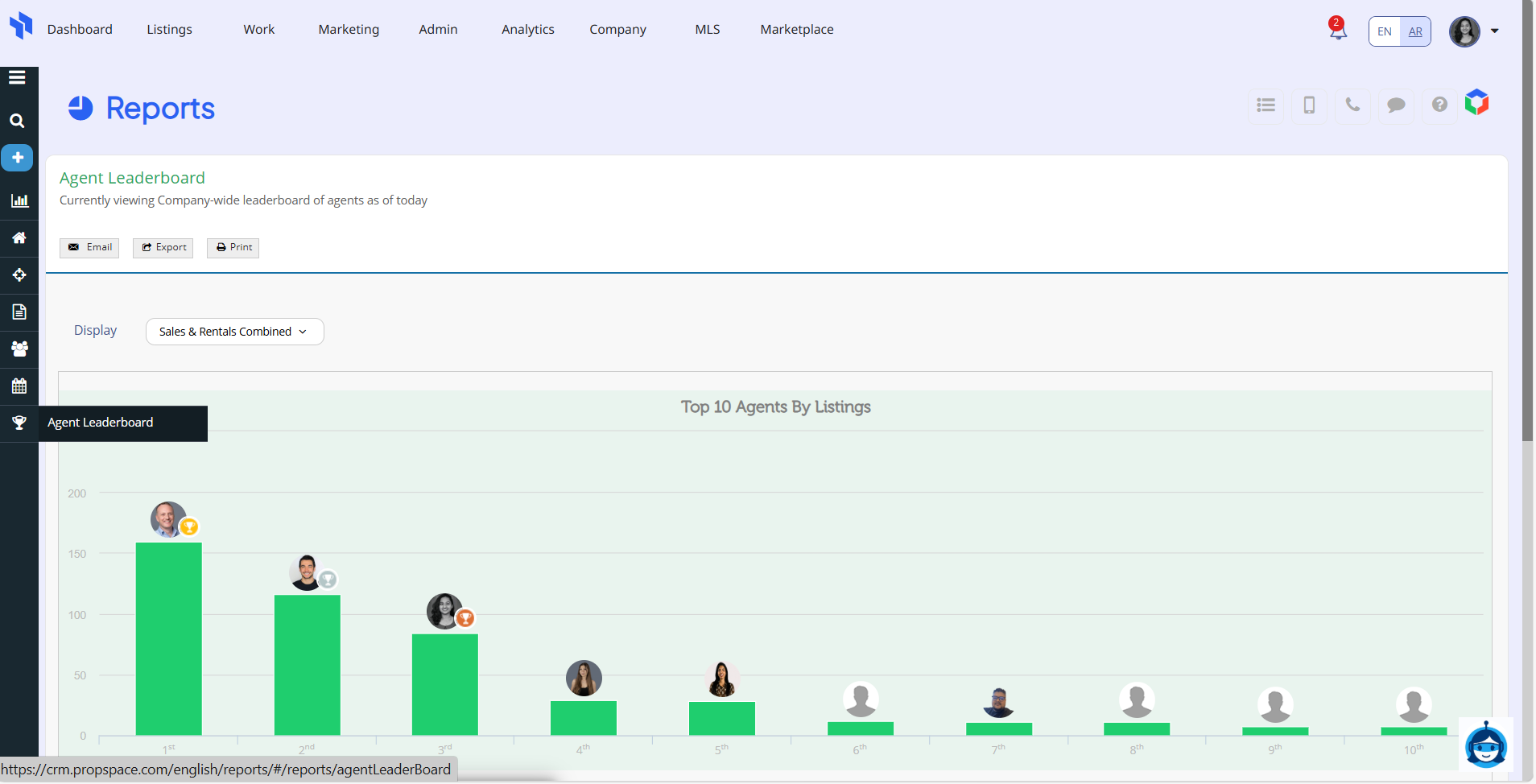Click the help question mark icon
Image resolution: width=1536 pixels, height=784 pixels.
pos(1439,105)
